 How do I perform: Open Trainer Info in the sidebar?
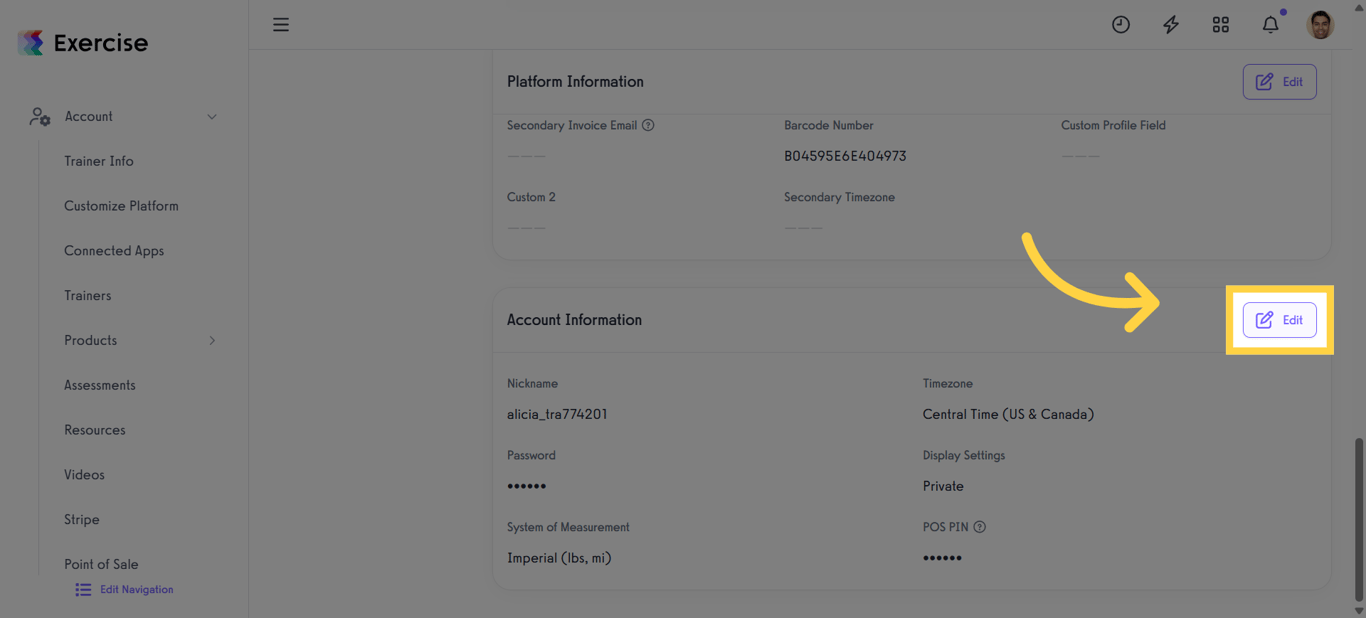99,161
